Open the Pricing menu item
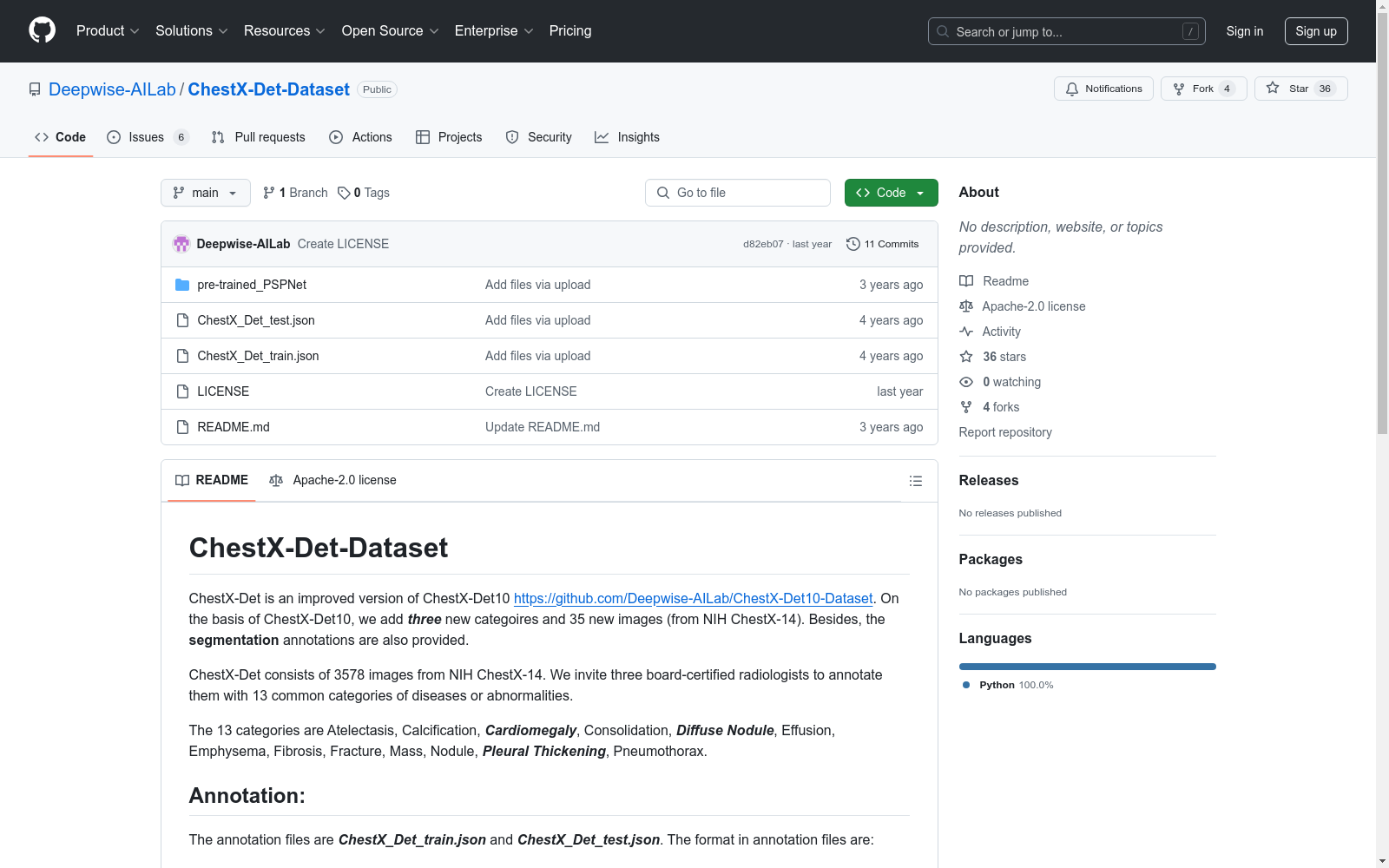 coord(570,31)
